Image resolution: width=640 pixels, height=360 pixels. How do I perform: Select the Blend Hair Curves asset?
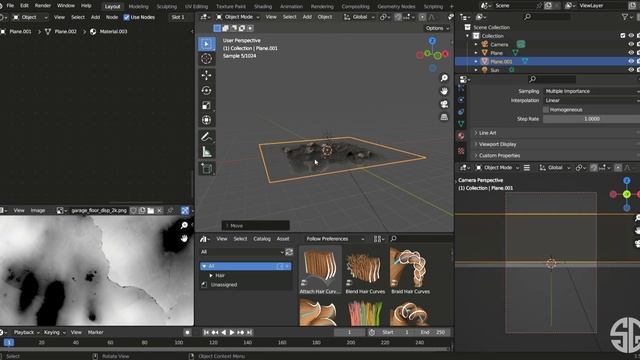[365, 271]
